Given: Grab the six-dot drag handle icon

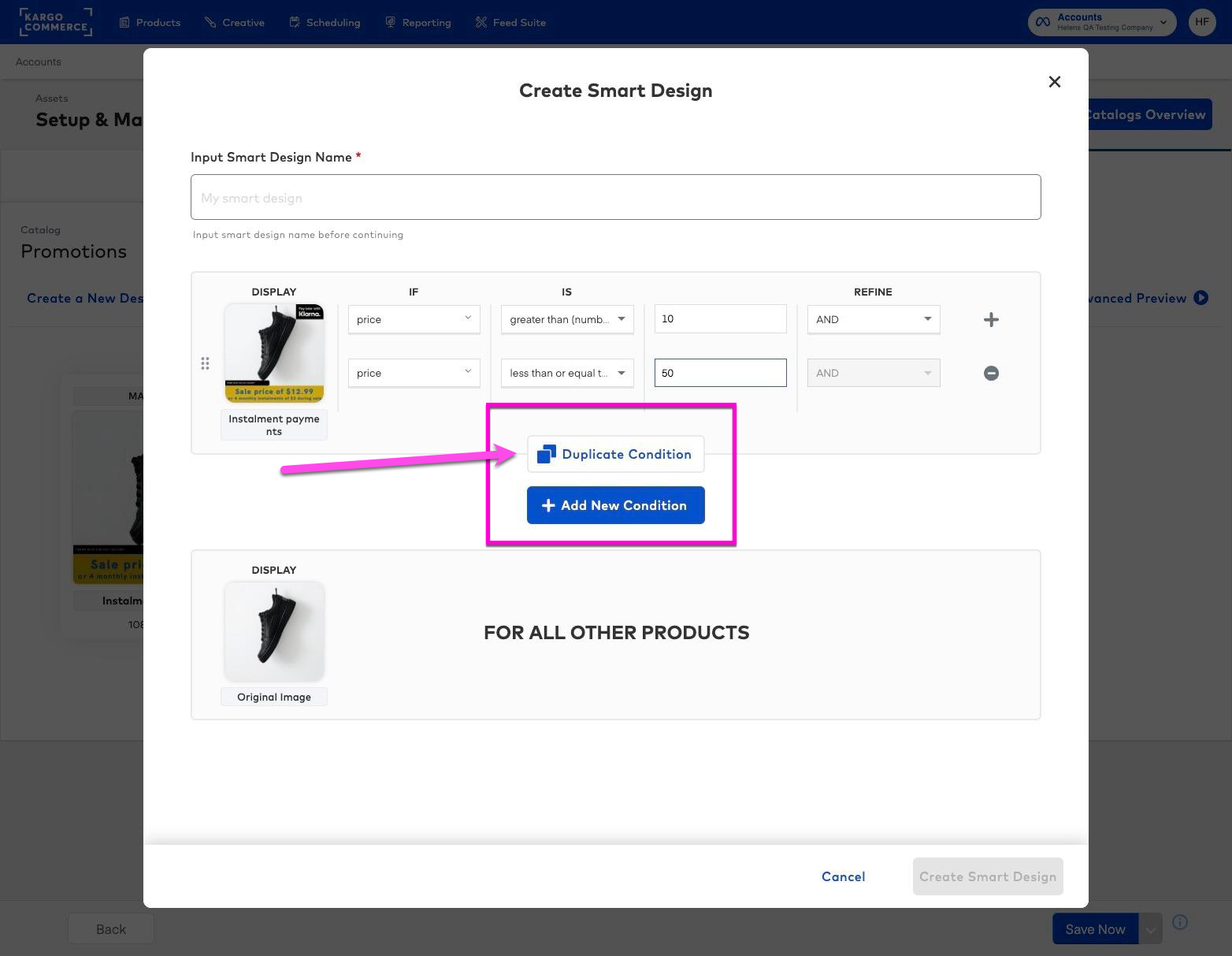Looking at the screenshot, I should 205,363.
